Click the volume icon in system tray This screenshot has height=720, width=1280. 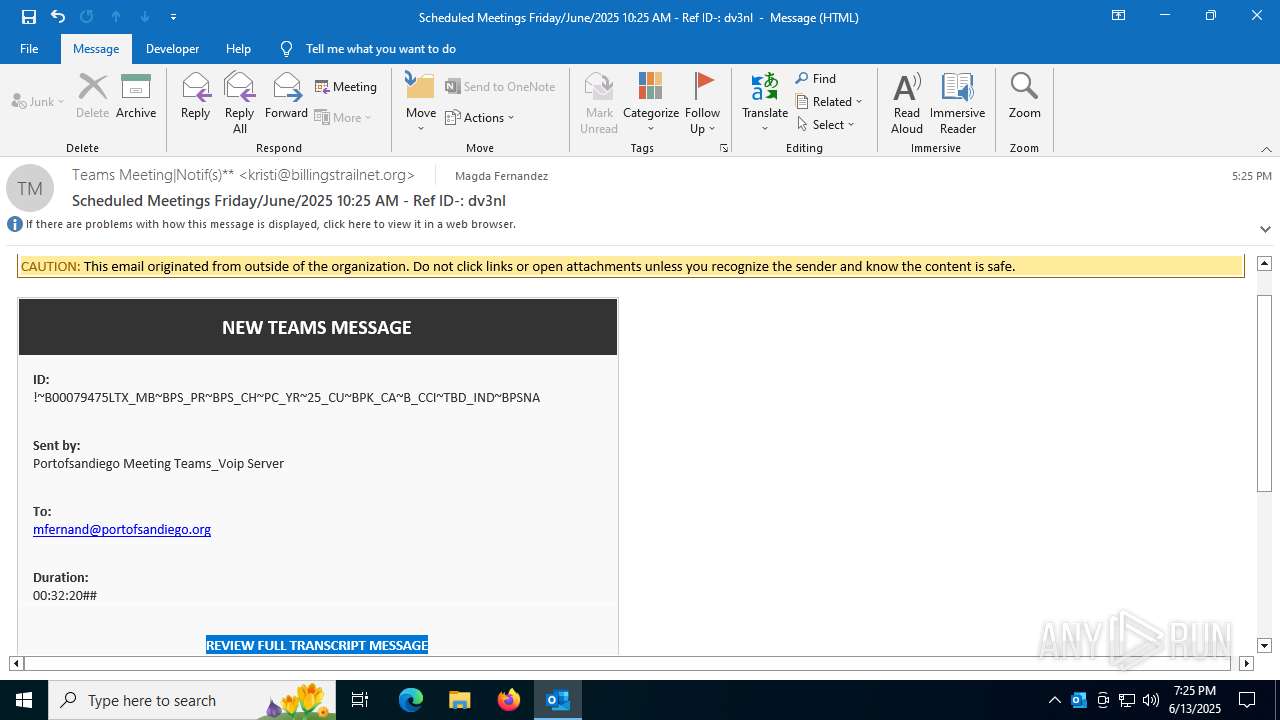click(1151, 700)
